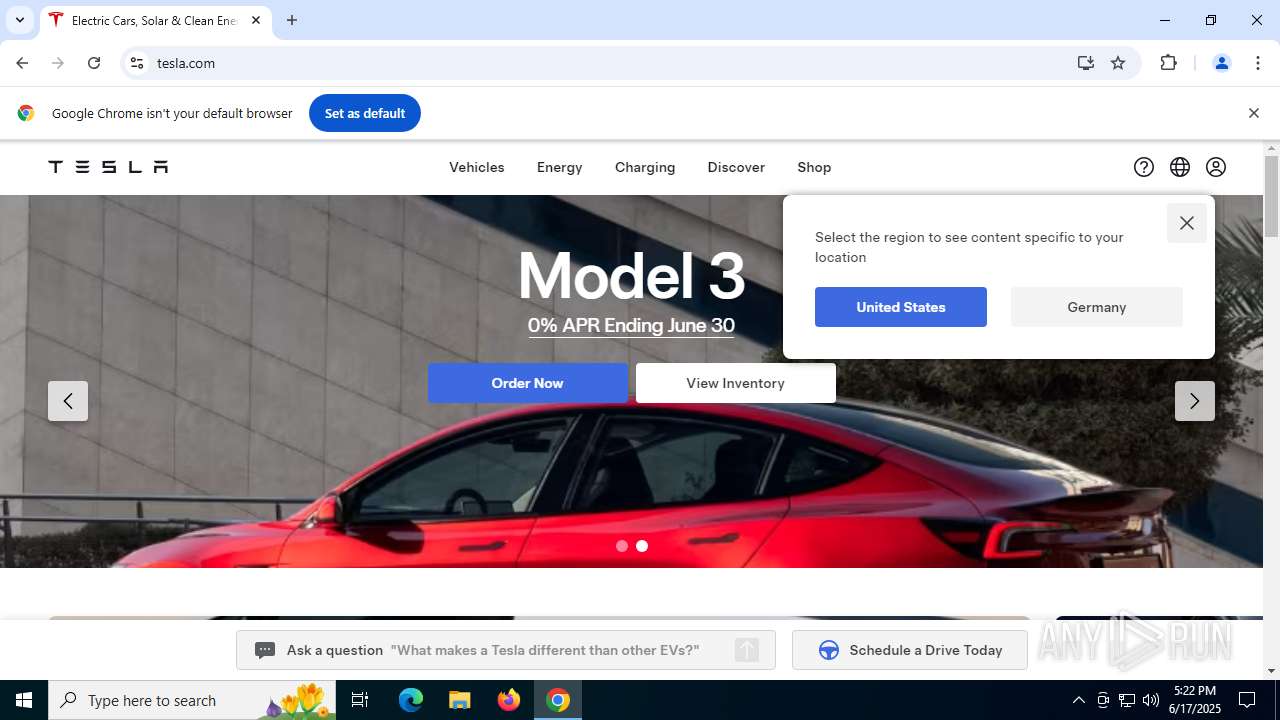Open Task View on taskbar
The image size is (1280, 720).
tap(360, 700)
